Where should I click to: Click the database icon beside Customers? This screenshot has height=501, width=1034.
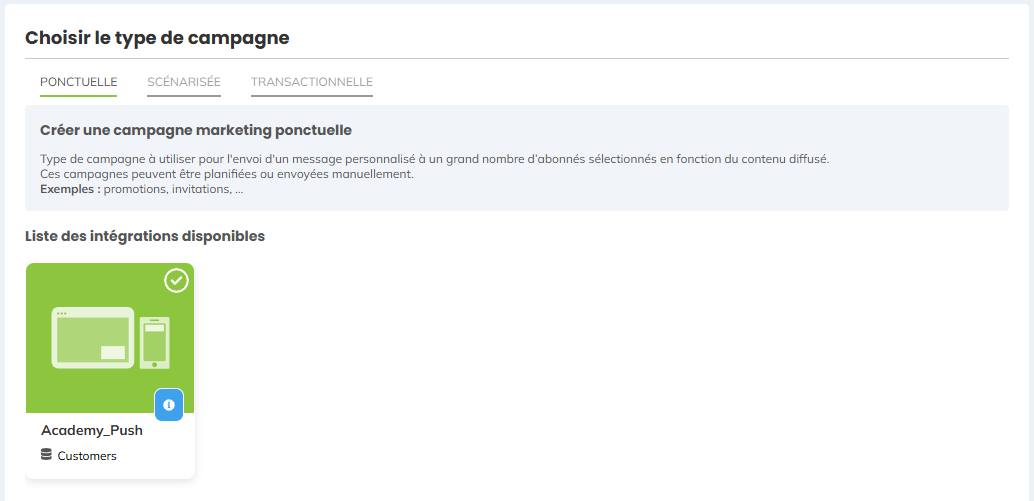46,455
